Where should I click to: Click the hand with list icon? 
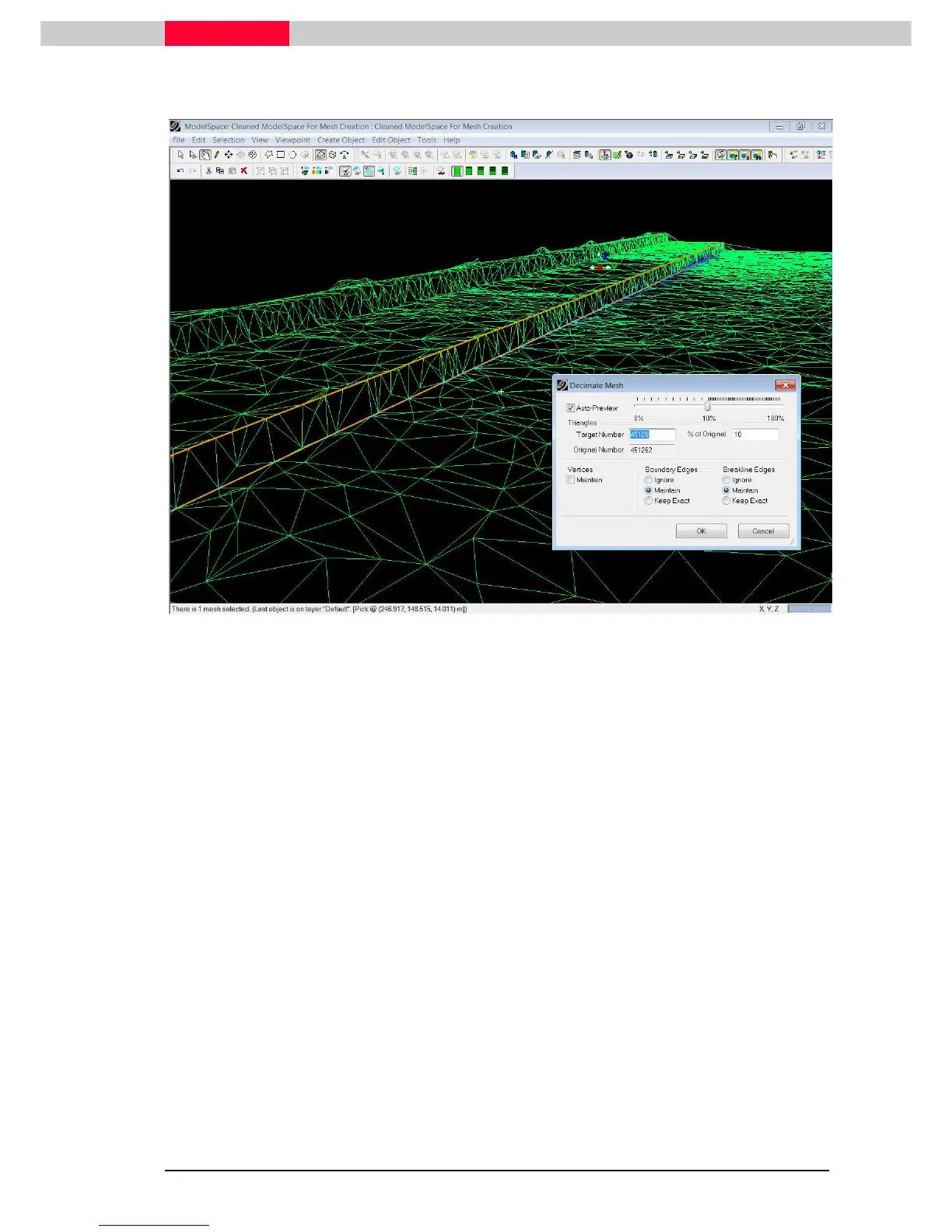[772, 155]
